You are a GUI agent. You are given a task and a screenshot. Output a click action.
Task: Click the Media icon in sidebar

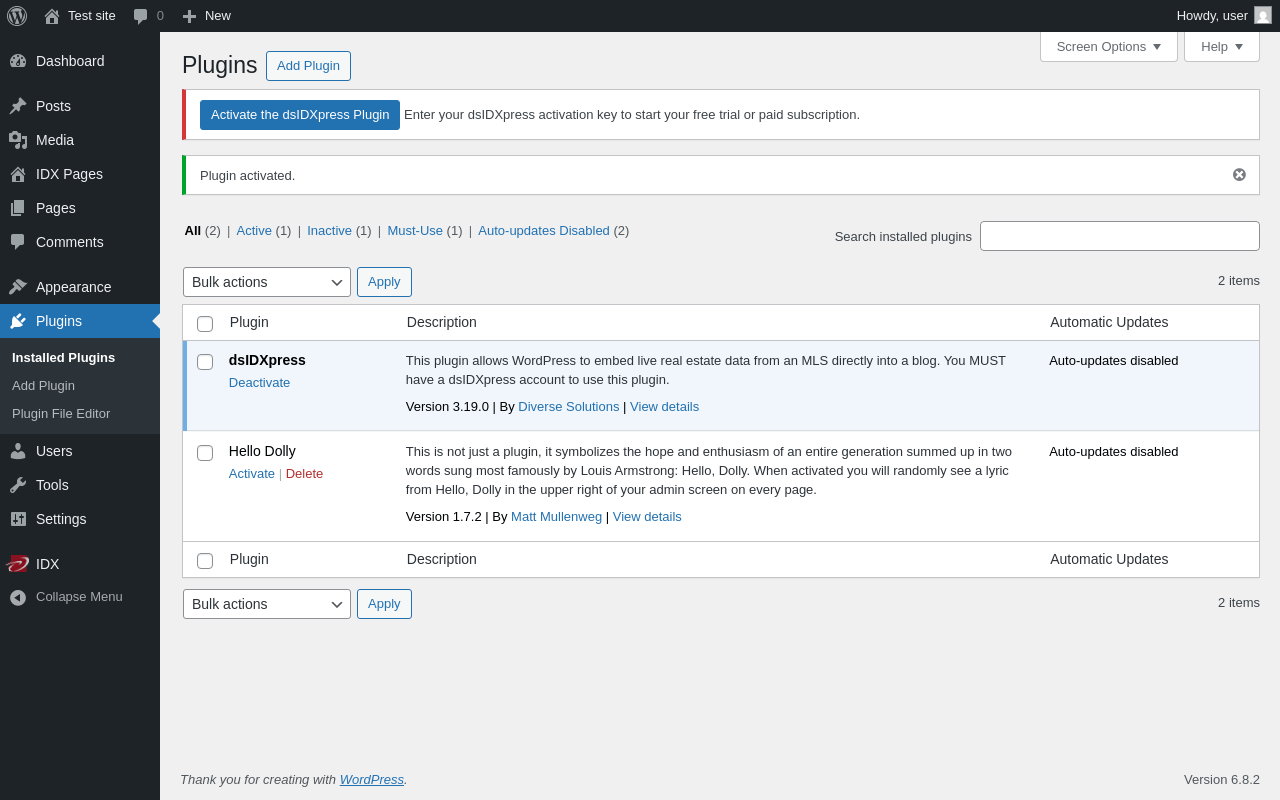coord(18,140)
